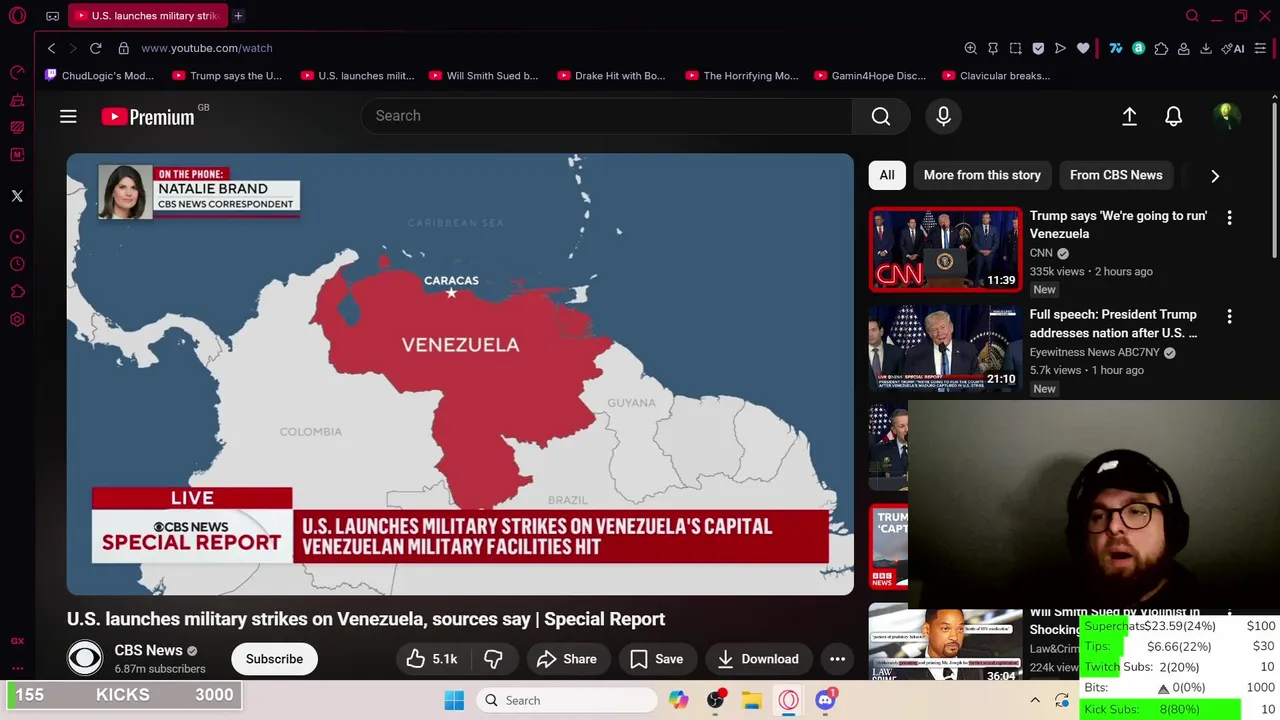Click the address bar URL youtube.com/watch
Viewport: 1280px width, 720px height.
[x=207, y=48]
